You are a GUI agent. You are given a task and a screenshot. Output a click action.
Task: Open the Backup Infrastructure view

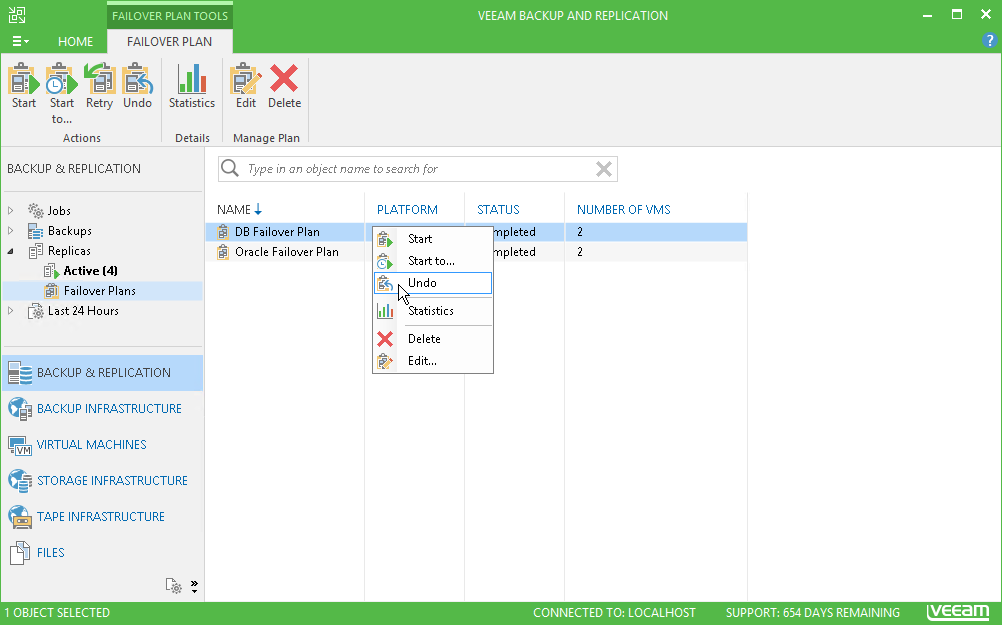coord(102,409)
